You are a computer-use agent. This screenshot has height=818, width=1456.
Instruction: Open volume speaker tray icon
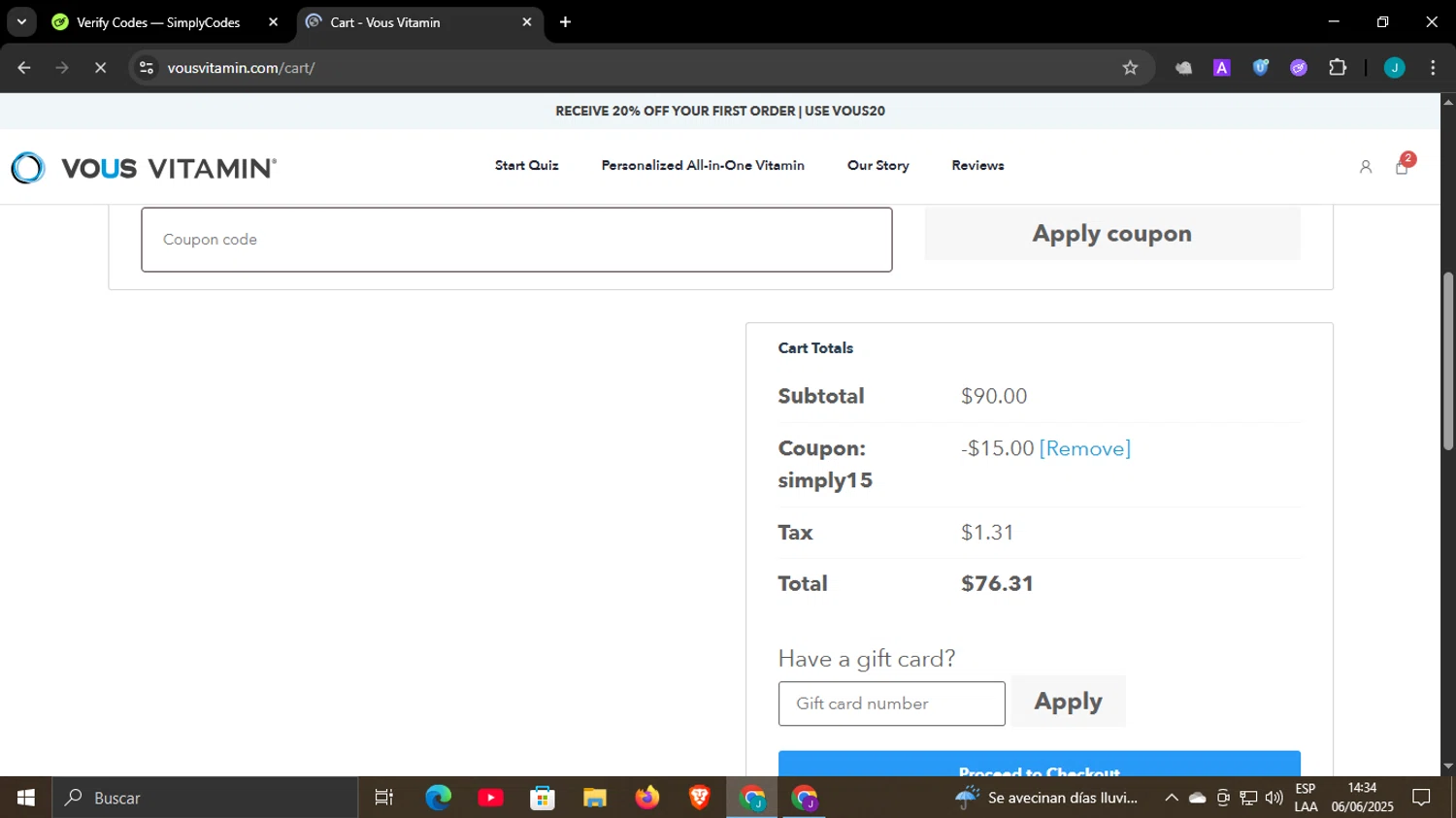(x=1274, y=798)
